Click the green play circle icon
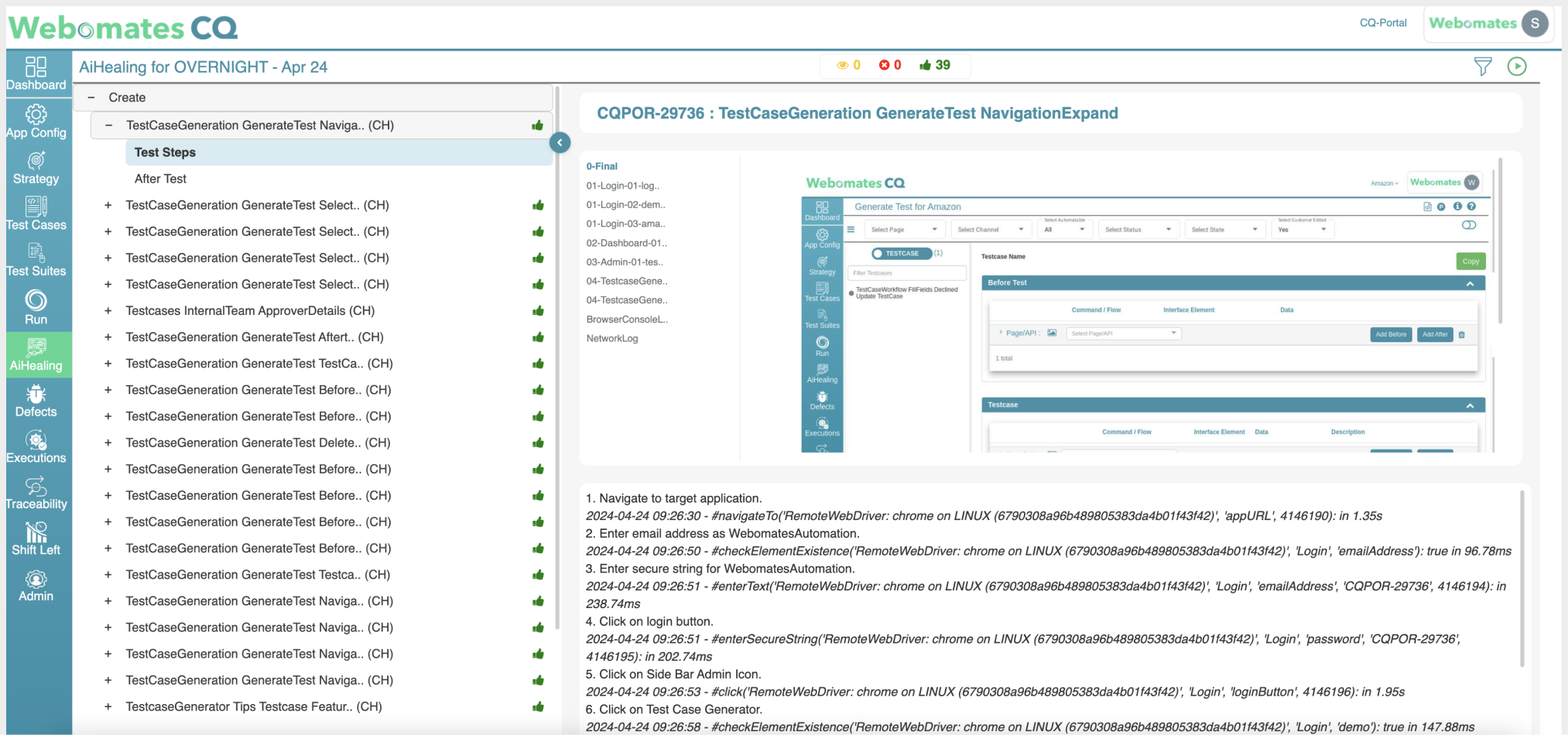The image size is (1568, 735). pos(1517,67)
